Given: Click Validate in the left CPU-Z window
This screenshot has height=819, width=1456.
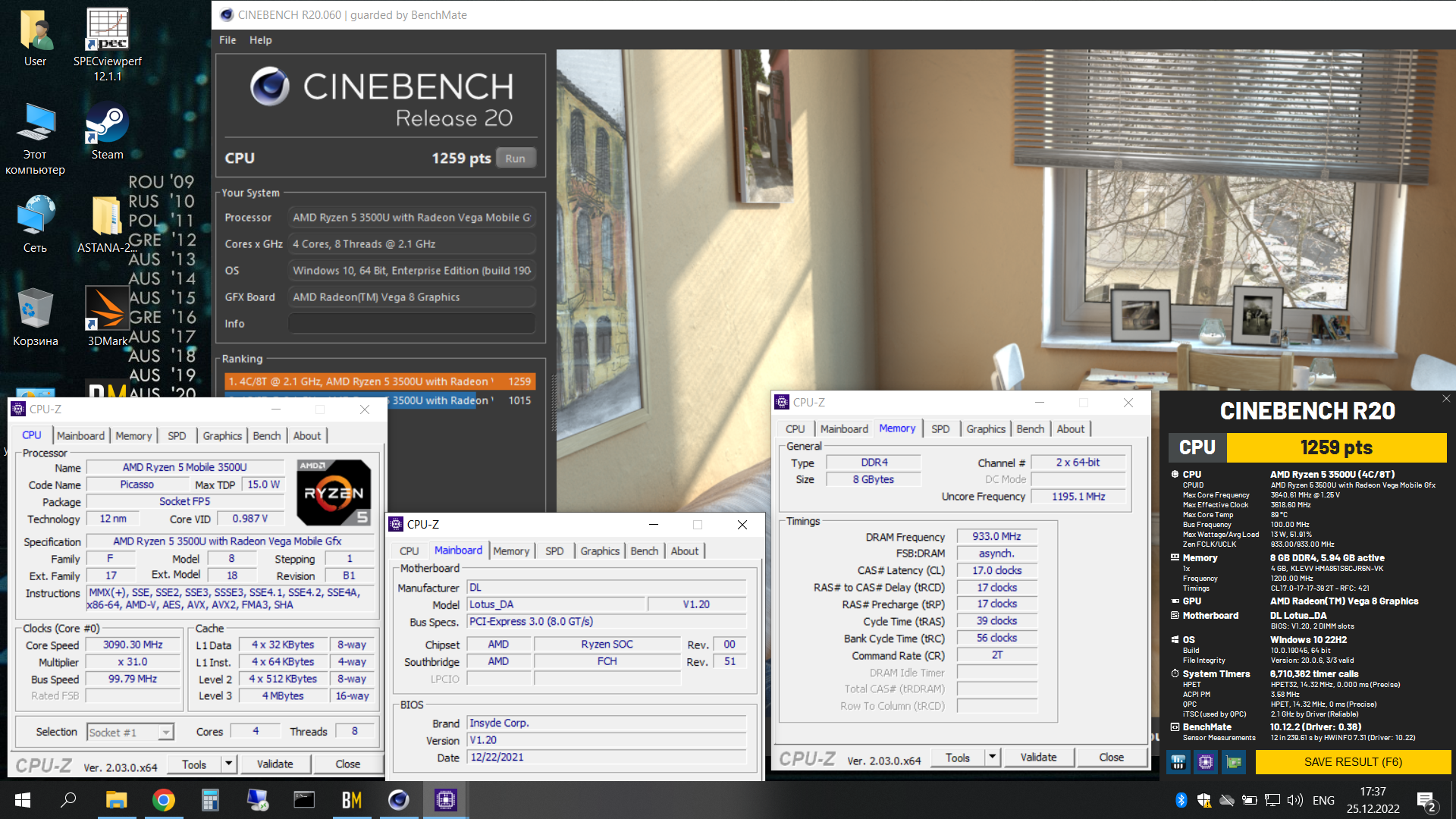Looking at the screenshot, I should (275, 764).
